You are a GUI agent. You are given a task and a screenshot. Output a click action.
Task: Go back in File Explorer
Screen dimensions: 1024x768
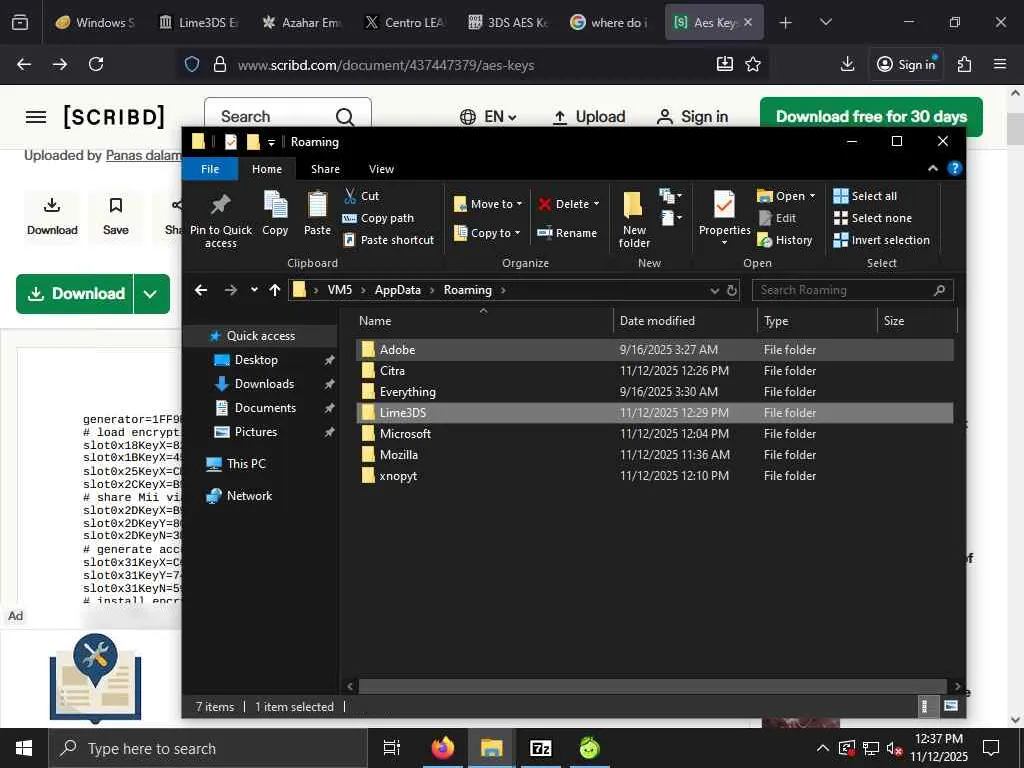click(201, 290)
